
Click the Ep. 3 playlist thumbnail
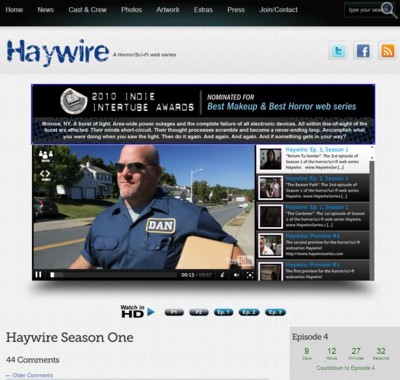pos(271,159)
